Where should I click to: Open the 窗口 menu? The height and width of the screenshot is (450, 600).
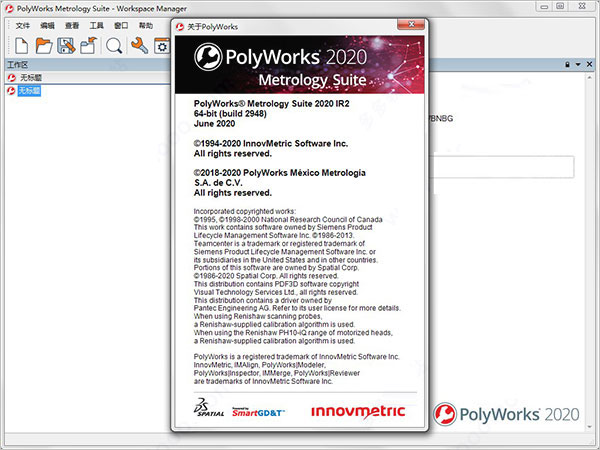(x=121, y=26)
